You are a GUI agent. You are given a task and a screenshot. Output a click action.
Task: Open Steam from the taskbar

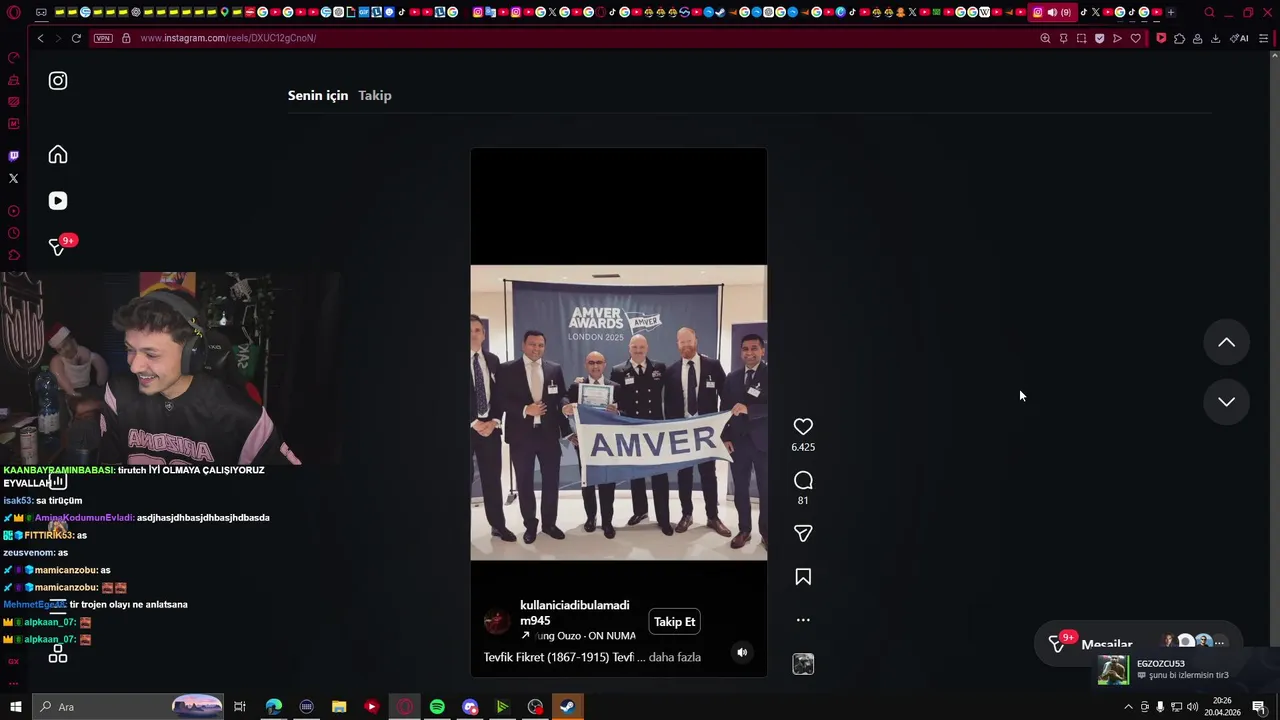tap(567, 707)
